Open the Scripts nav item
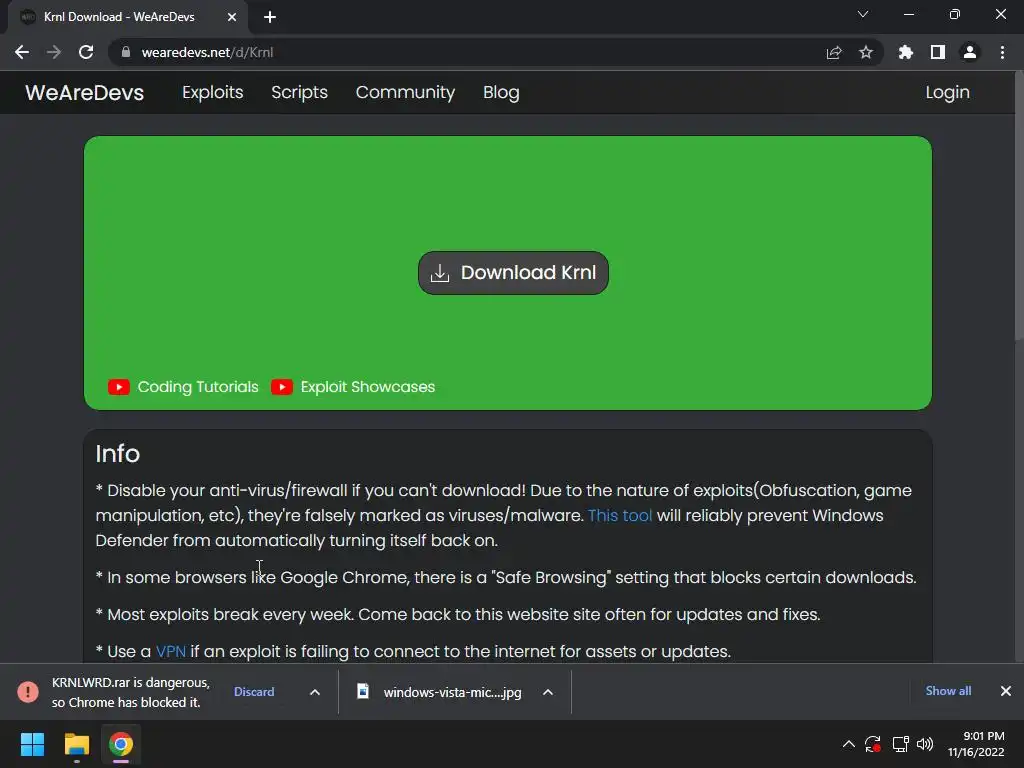Viewport: 1024px width, 768px height. point(299,92)
